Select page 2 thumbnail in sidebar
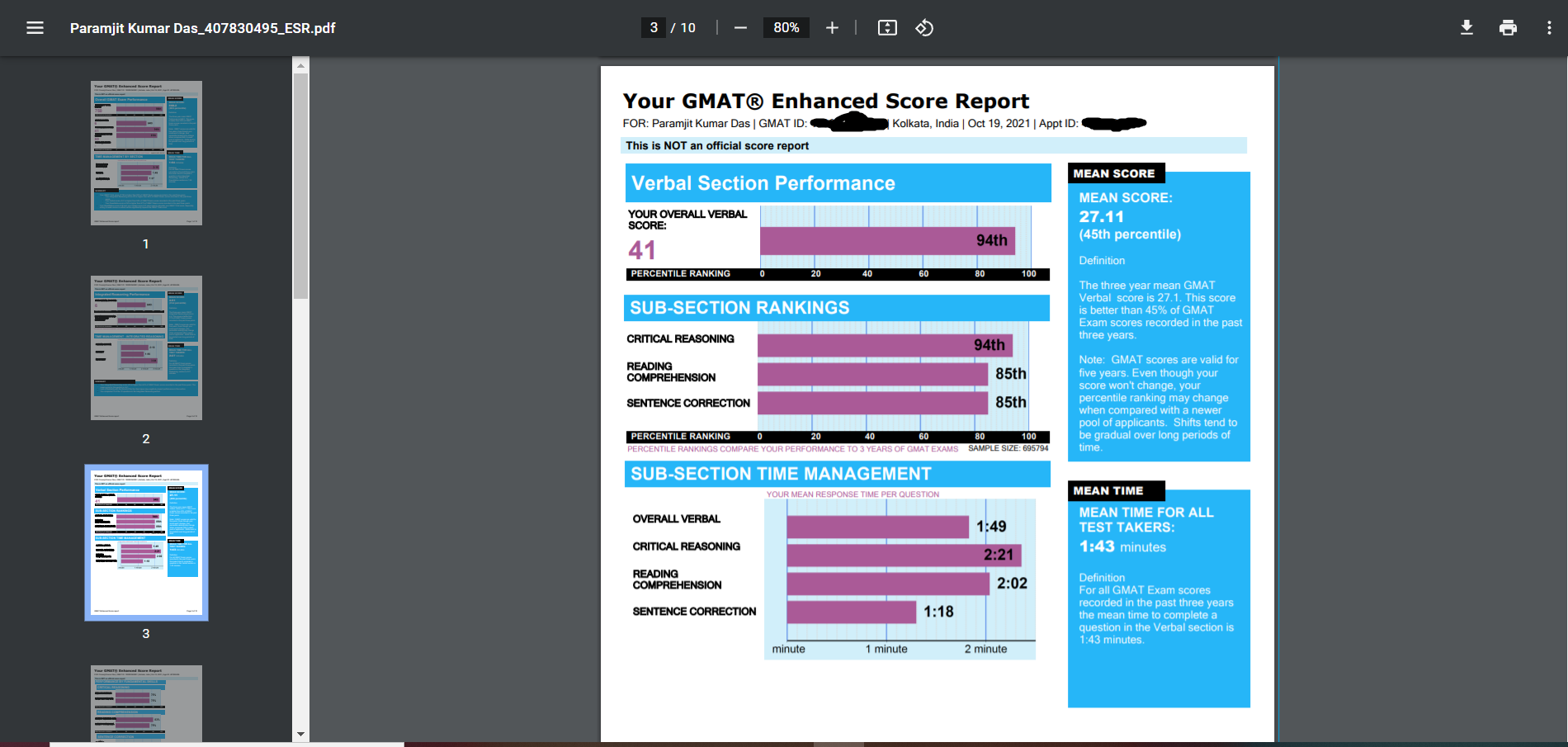 click(145, 347)
